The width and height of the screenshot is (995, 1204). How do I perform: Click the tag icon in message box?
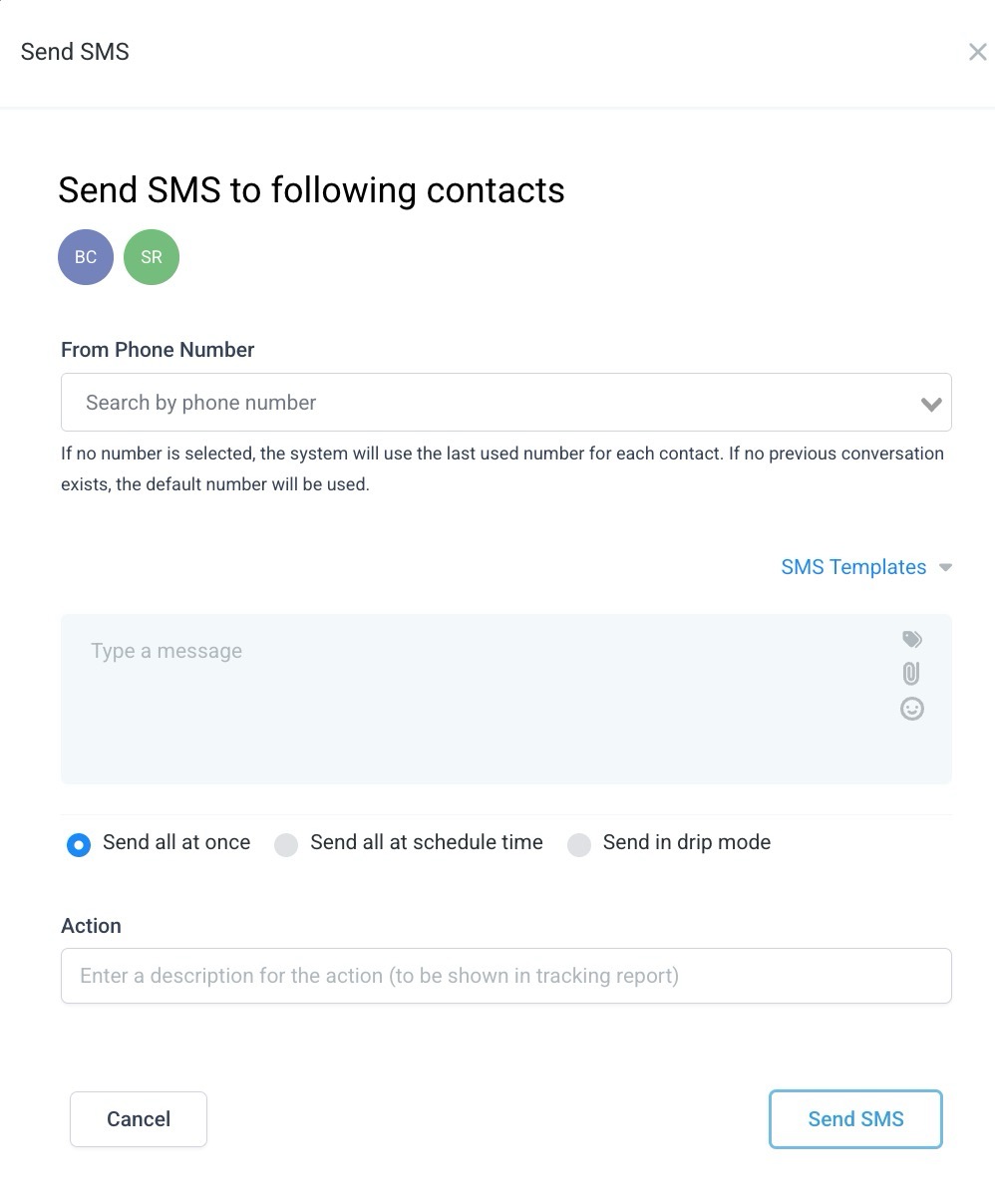(x=911, y=639)
